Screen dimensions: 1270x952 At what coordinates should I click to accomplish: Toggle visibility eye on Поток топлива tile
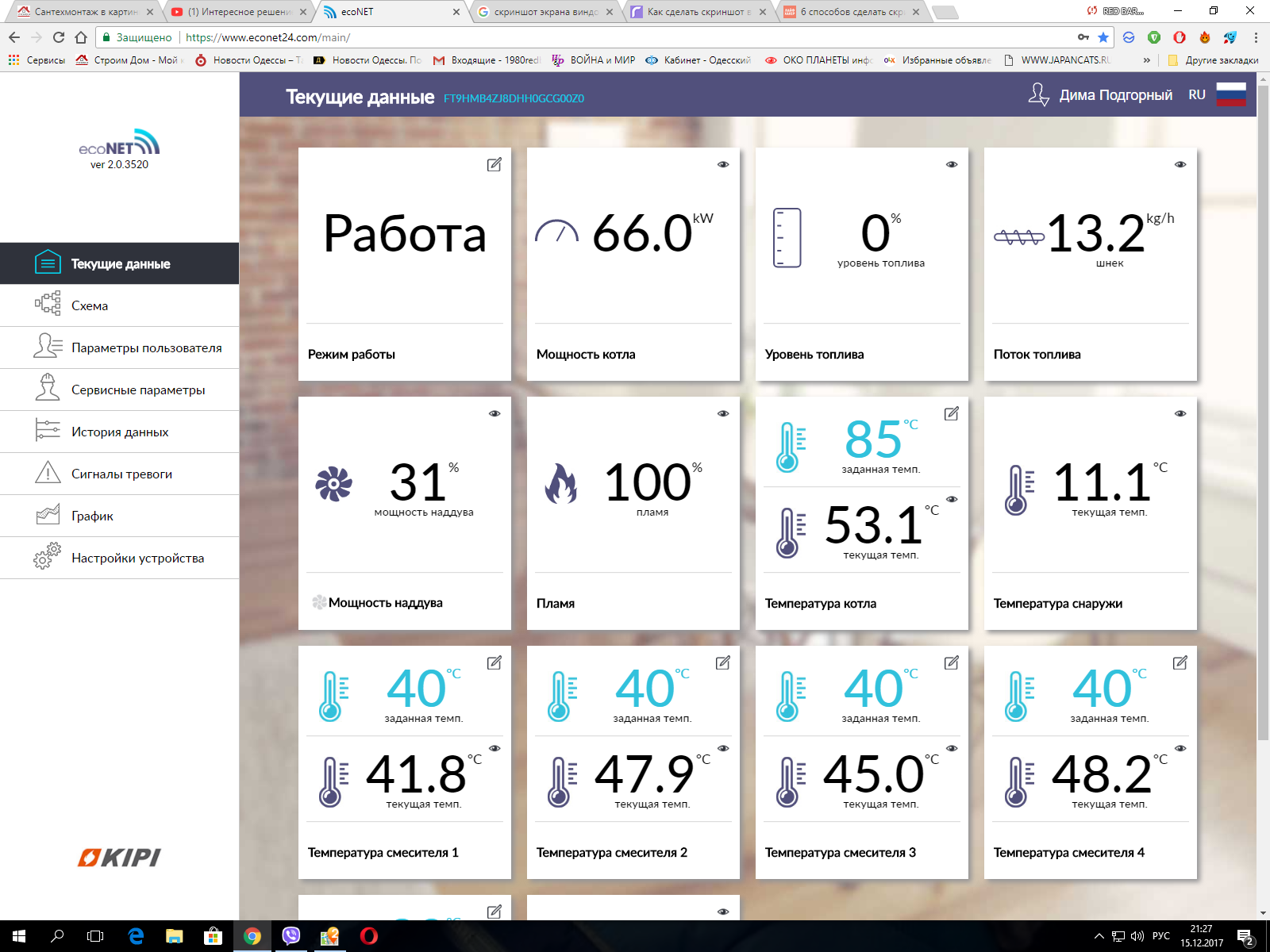tap(1180, 164)
